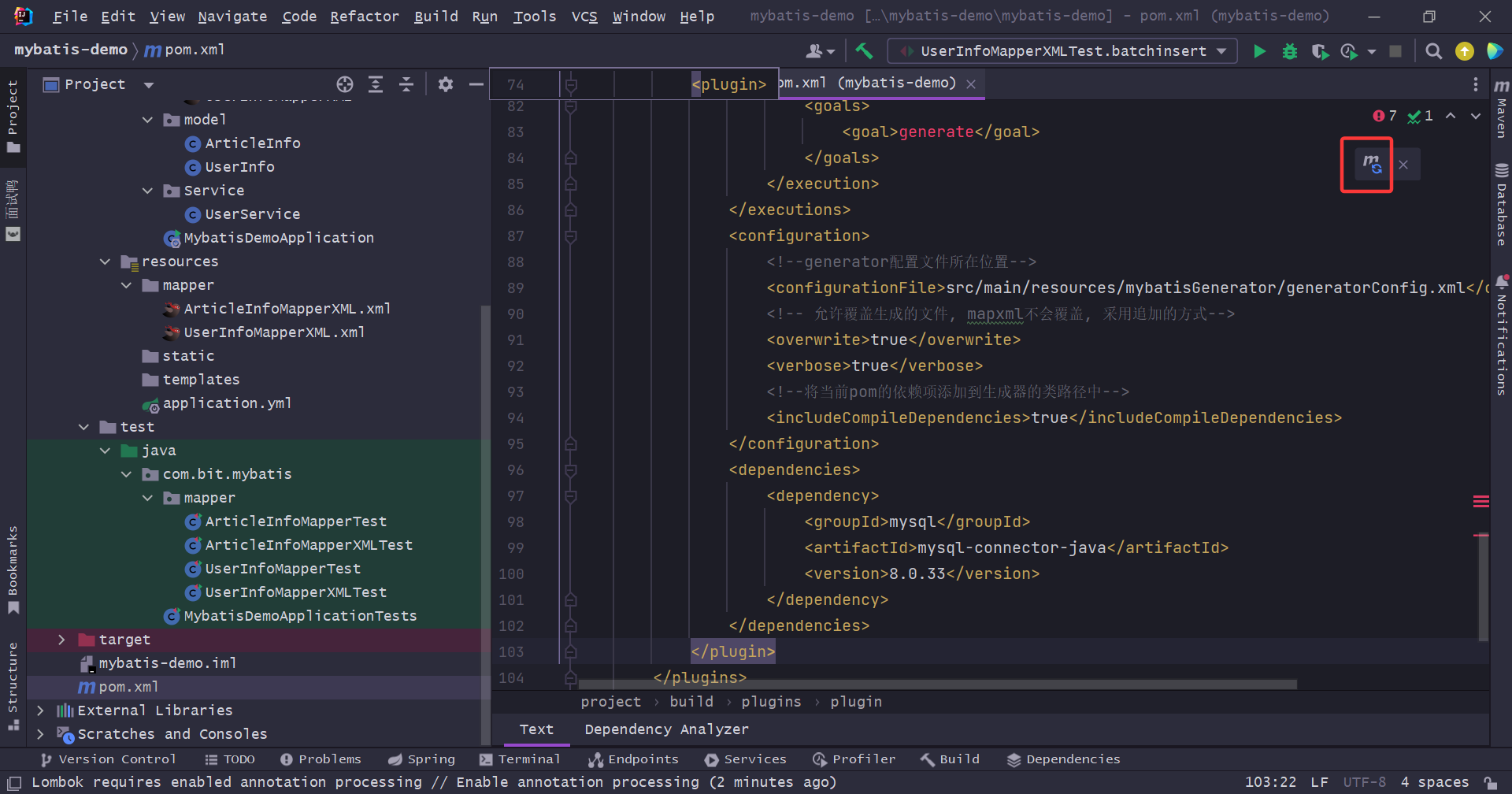1512x794 pixels.
Task: Open the Terminal tool window
Action: tap(520, 759)
